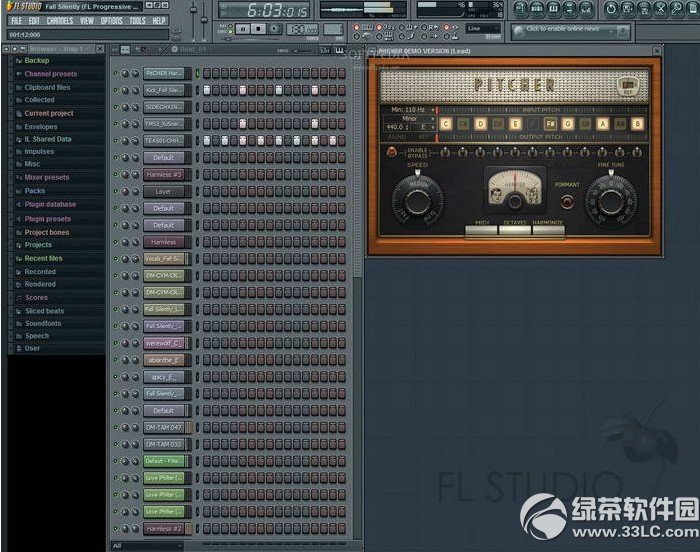Open the CHANNELS menu
The image size is (700, 552).
(60, 21)
